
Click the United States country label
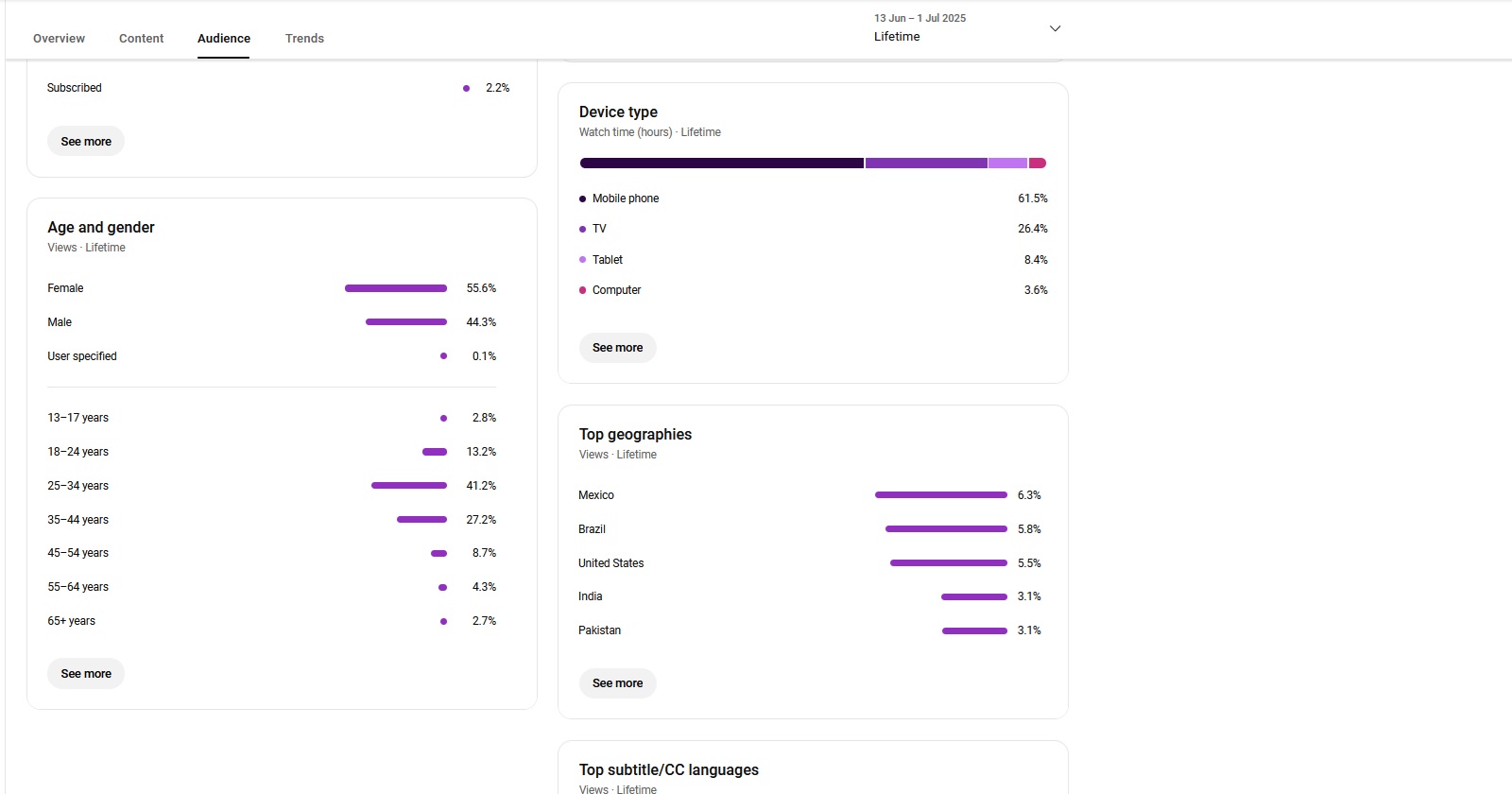tap(611, 563)
